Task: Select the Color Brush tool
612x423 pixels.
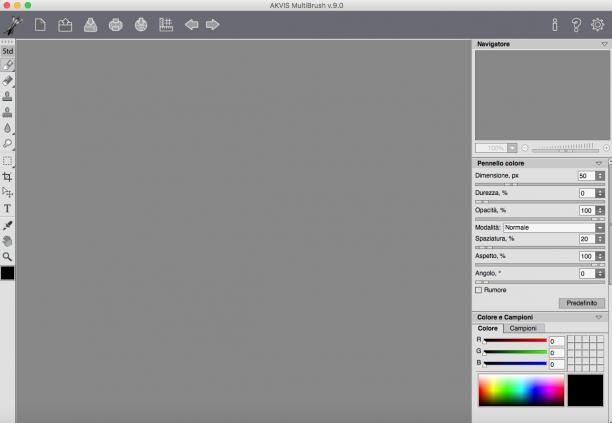Action: point(7,65)
